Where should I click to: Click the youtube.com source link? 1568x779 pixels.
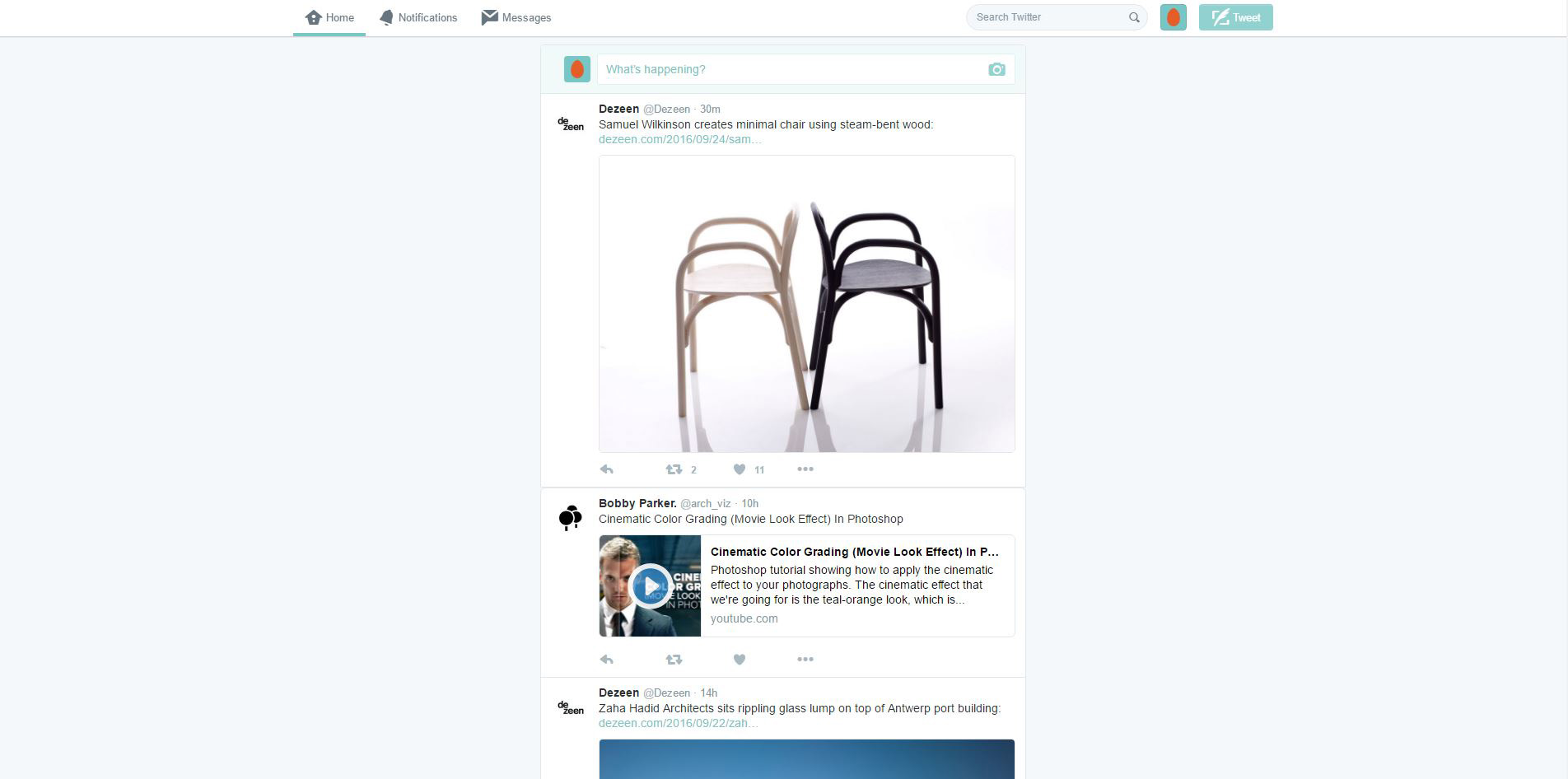(x=744, y=618)
